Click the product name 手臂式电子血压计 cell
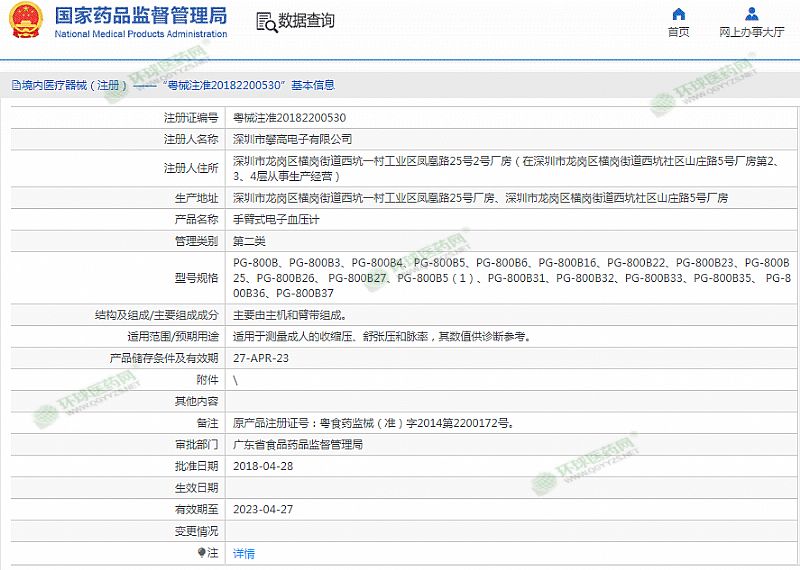 [x=275, y=219]
